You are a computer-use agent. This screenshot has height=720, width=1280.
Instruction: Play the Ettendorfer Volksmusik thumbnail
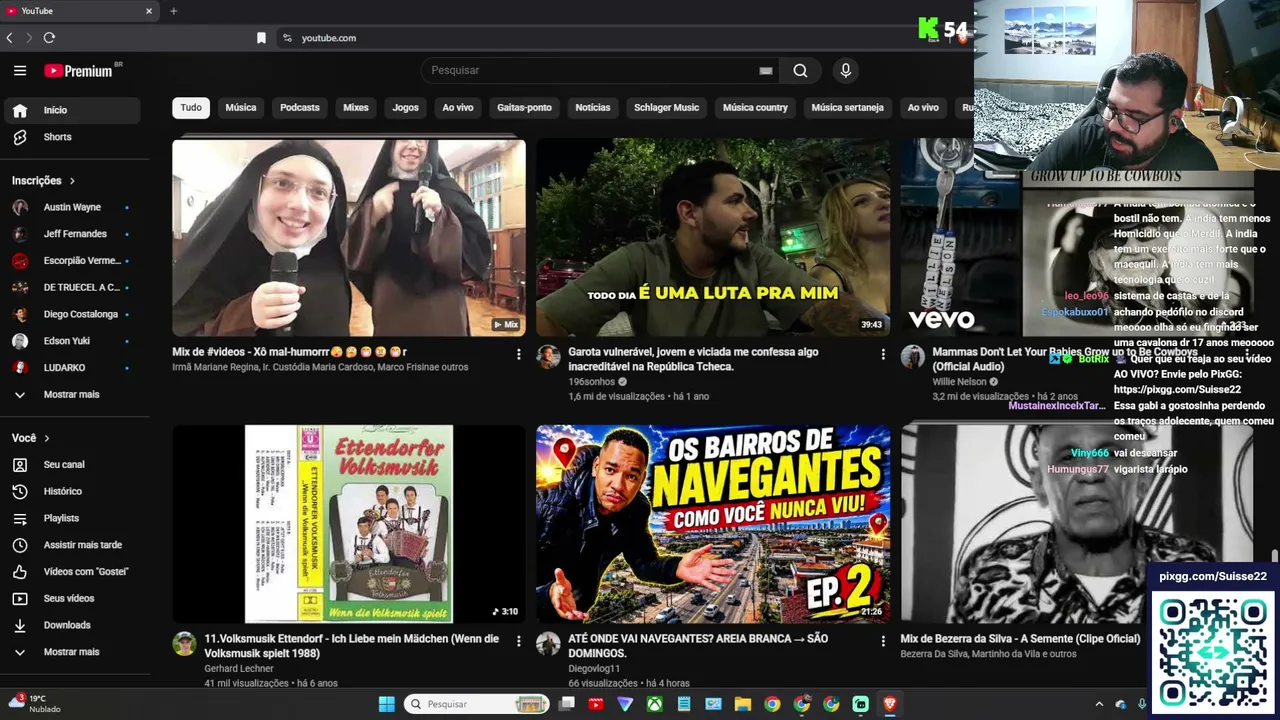pos(349,524)
